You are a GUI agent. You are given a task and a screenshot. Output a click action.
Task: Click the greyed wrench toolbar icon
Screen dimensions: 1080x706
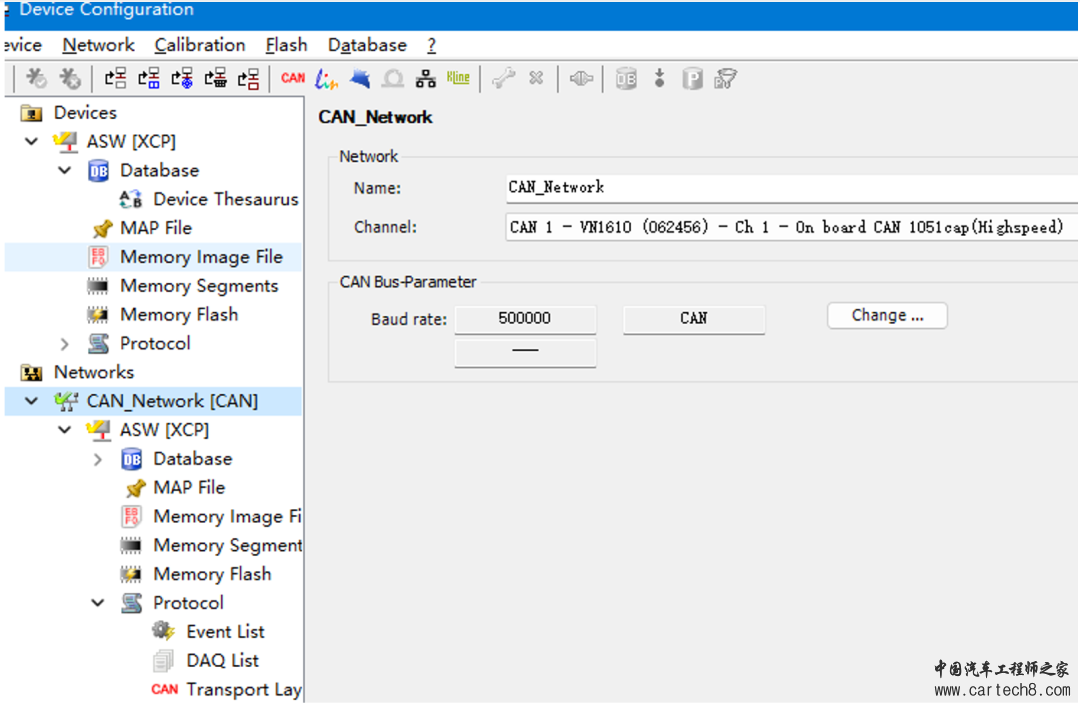tap(503, 79)
